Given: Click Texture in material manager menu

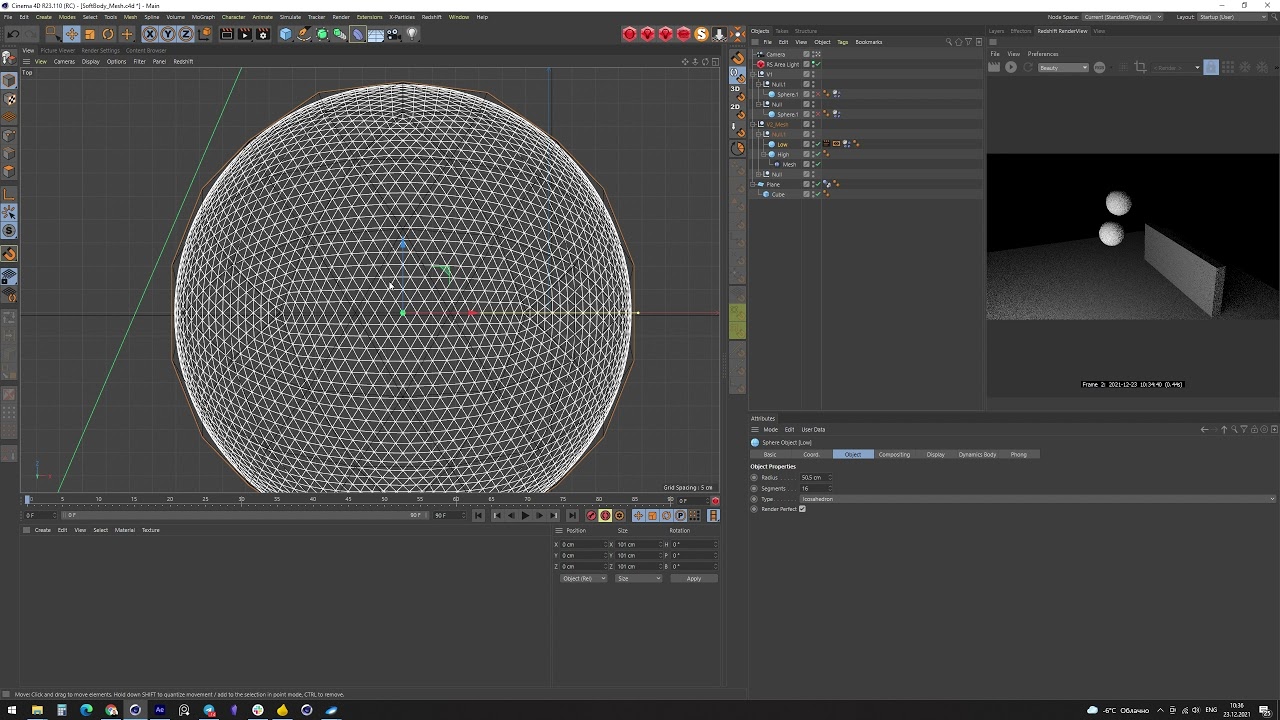Looking at the screenshot, I should (150, 530).
